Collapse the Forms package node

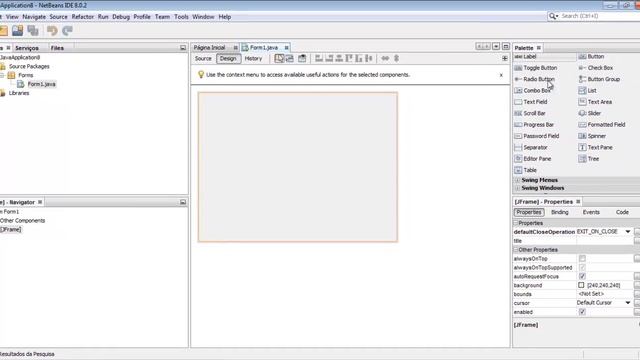[2, 76]
